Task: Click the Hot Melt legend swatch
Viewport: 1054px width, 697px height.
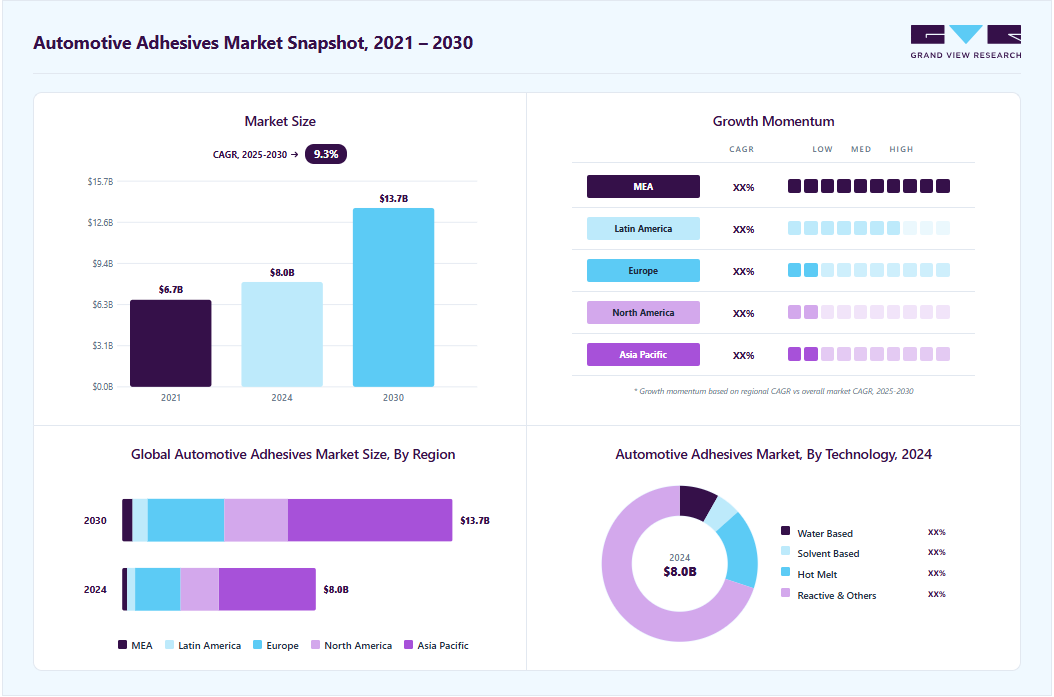Action: [x=785, y=572]
